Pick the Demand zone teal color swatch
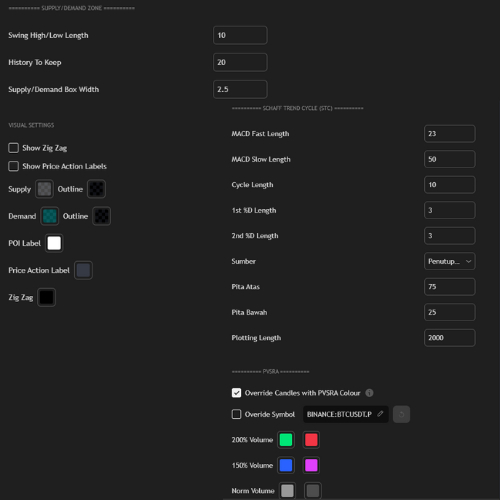The width and height of the screenshot is (500, 500). [50, 216]
